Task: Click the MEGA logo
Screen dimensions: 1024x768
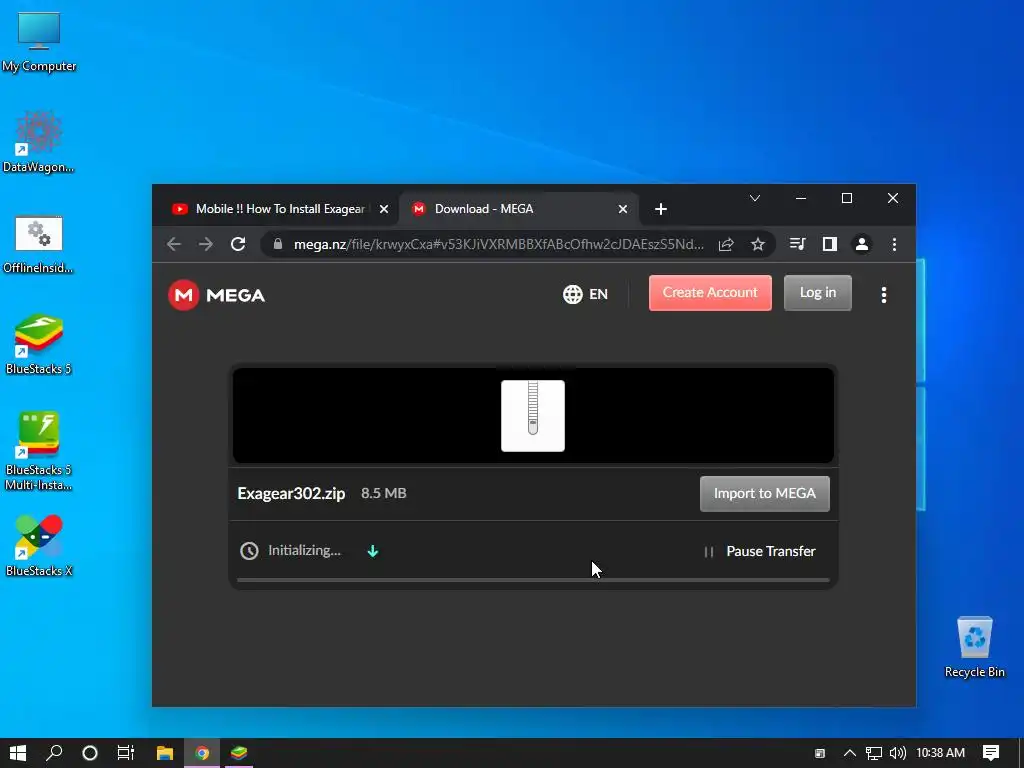Action: [x=216, y=295]
